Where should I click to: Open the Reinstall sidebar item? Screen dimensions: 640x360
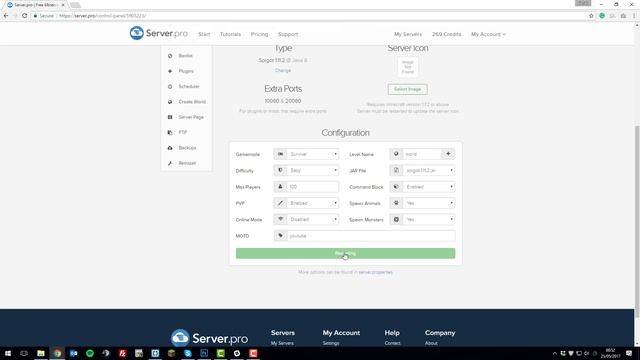(x=187, y=163)
